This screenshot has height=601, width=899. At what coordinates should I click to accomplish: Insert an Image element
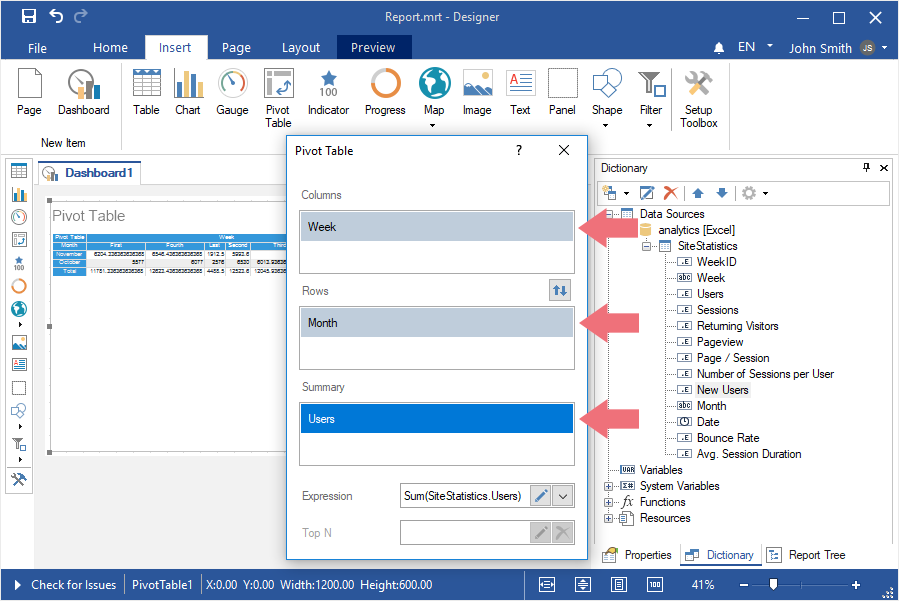click(x=477, y=93)
